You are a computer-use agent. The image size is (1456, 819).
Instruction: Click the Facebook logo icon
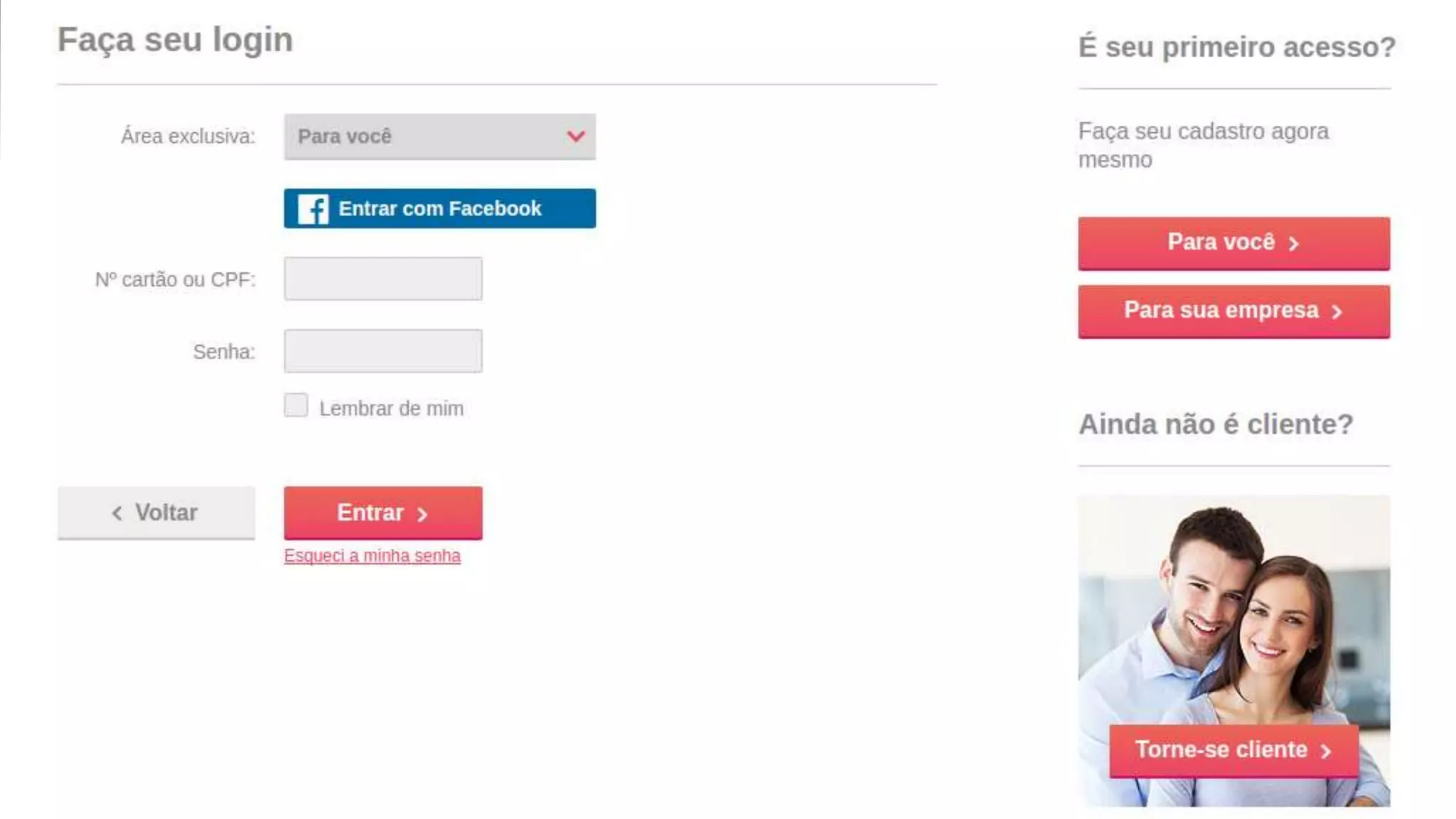tap(313, 209)
